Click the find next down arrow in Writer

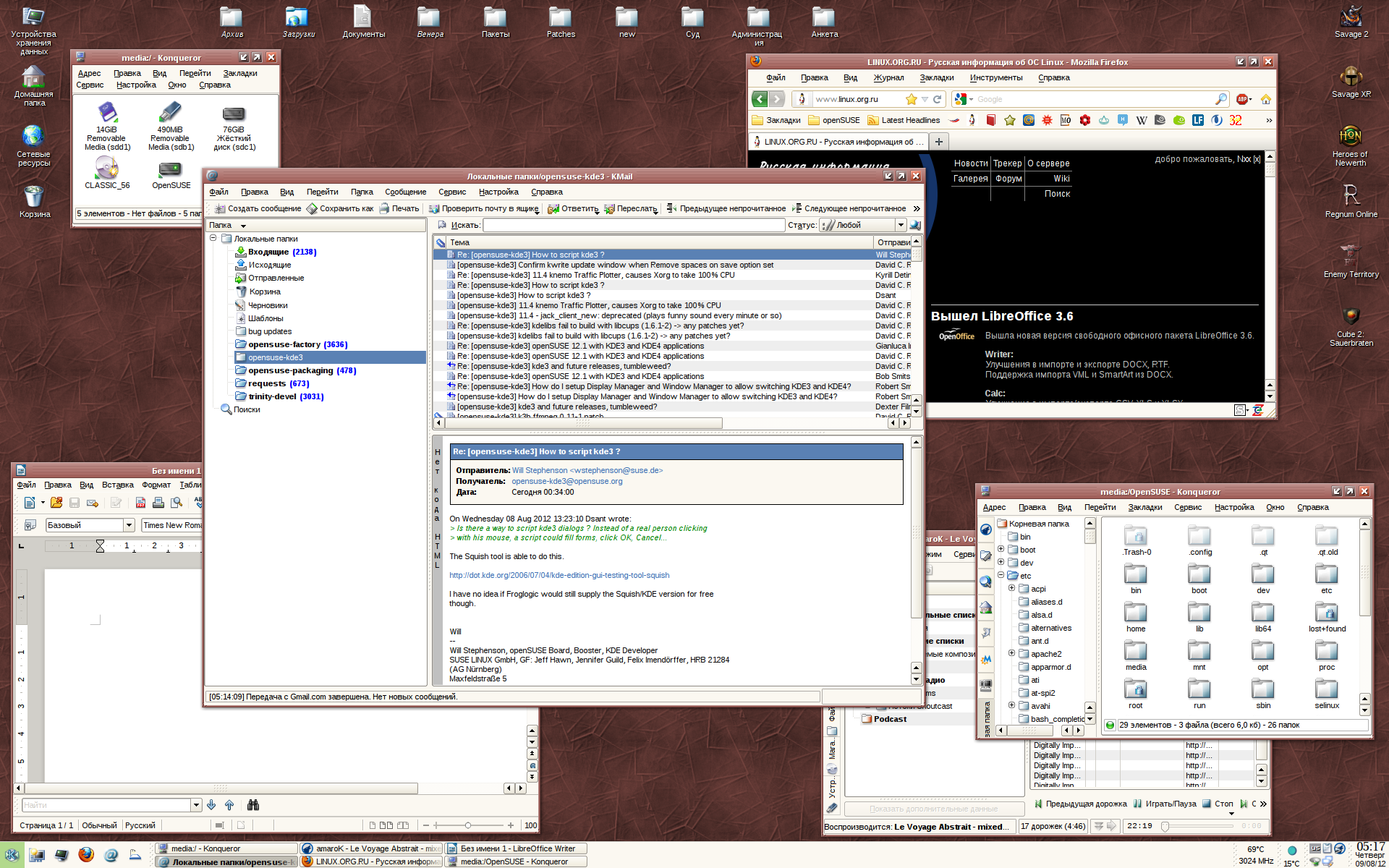tap(211, 805)
